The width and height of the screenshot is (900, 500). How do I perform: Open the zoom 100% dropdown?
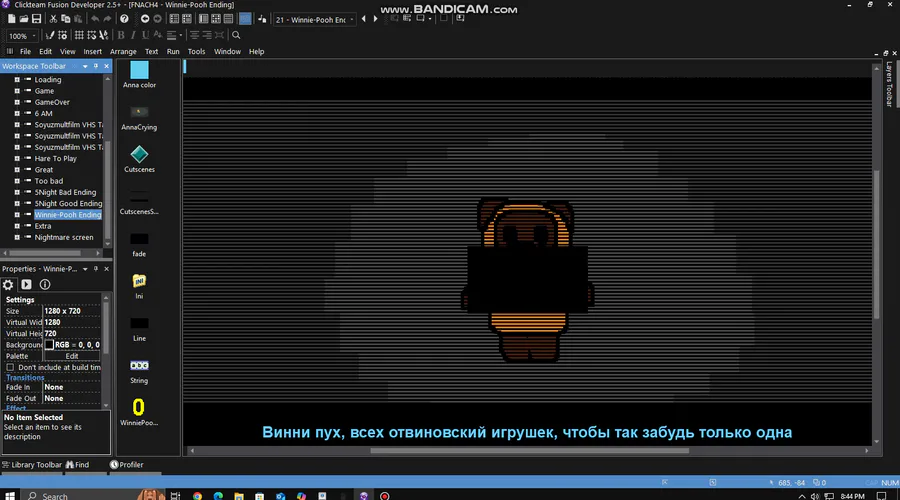coord(33,36)
